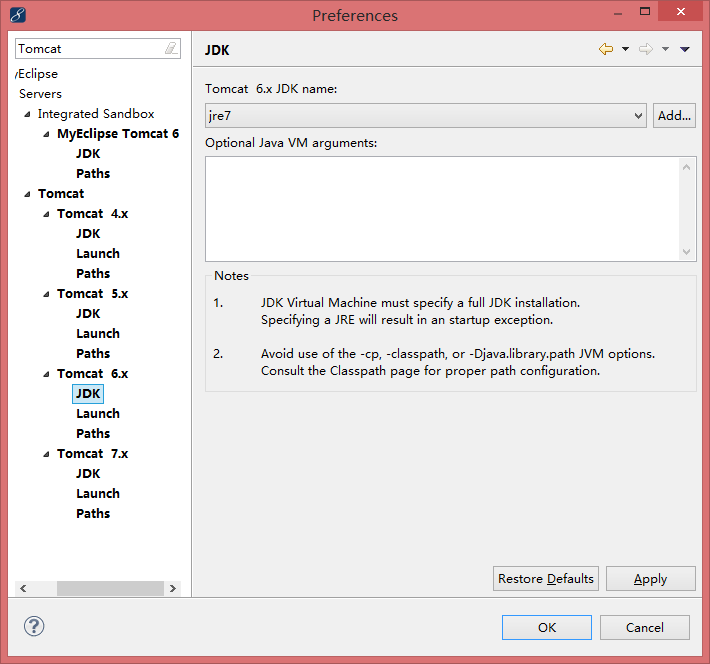This screenshot has height=664, width=710.
Task: Click the Cancel button
Action: pos(645,627)
